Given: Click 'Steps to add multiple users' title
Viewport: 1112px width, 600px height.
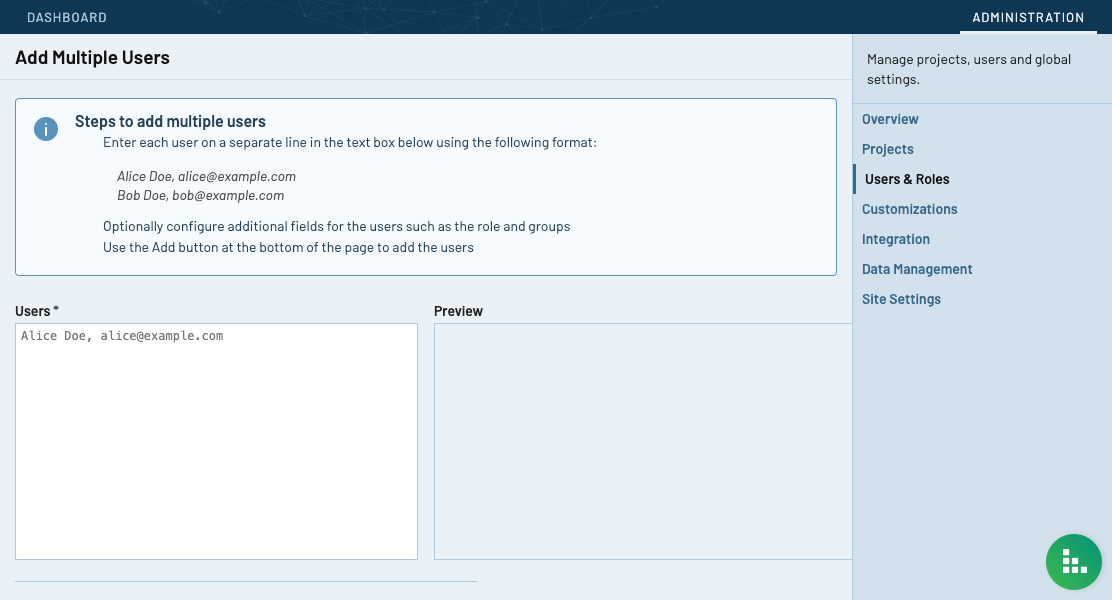Looking at the screenshot, I should [170, 121].
